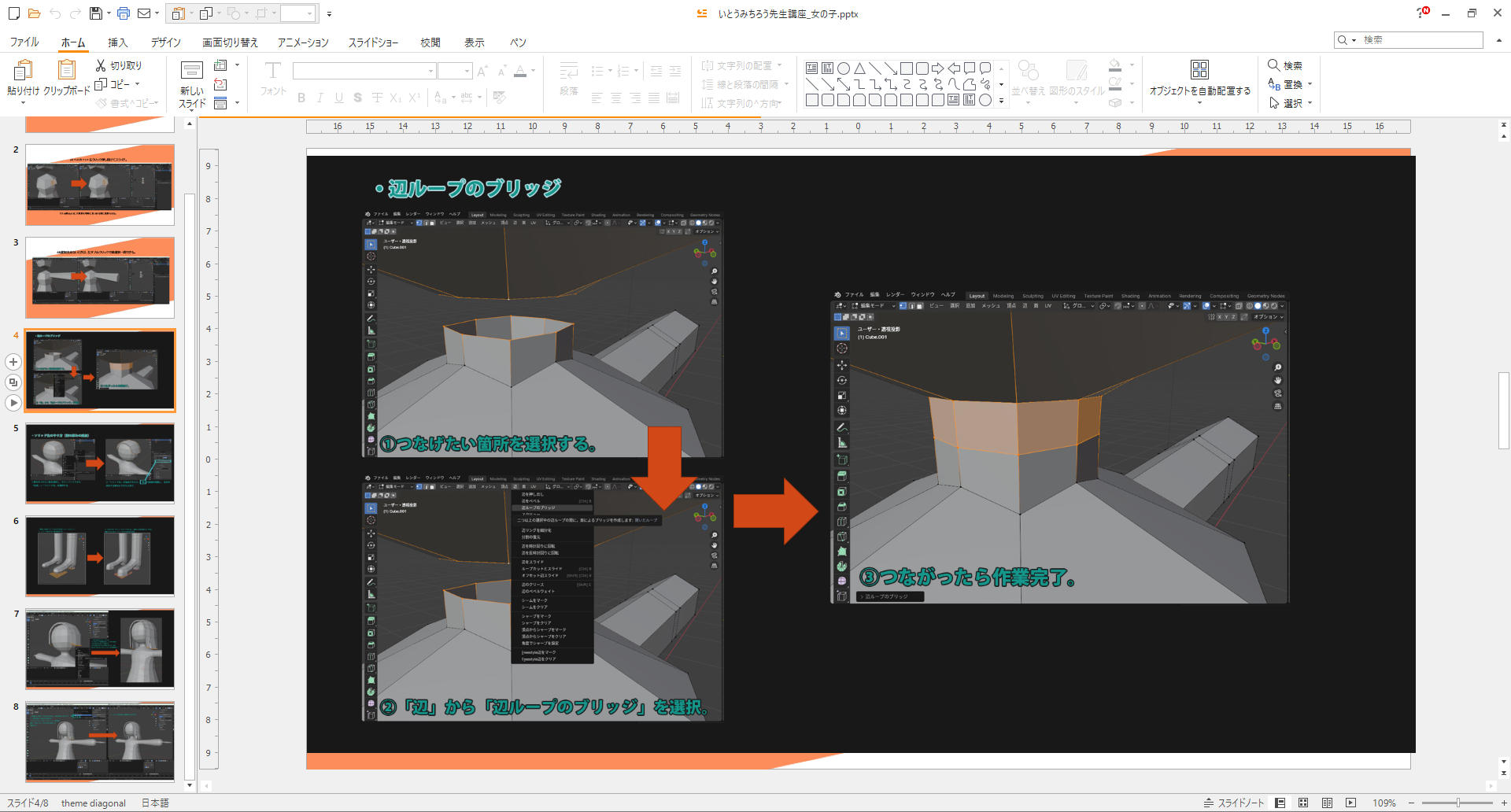Click the email envelope icon
The height and width of the screenshot is (812, 1511).
pos(144,13)
